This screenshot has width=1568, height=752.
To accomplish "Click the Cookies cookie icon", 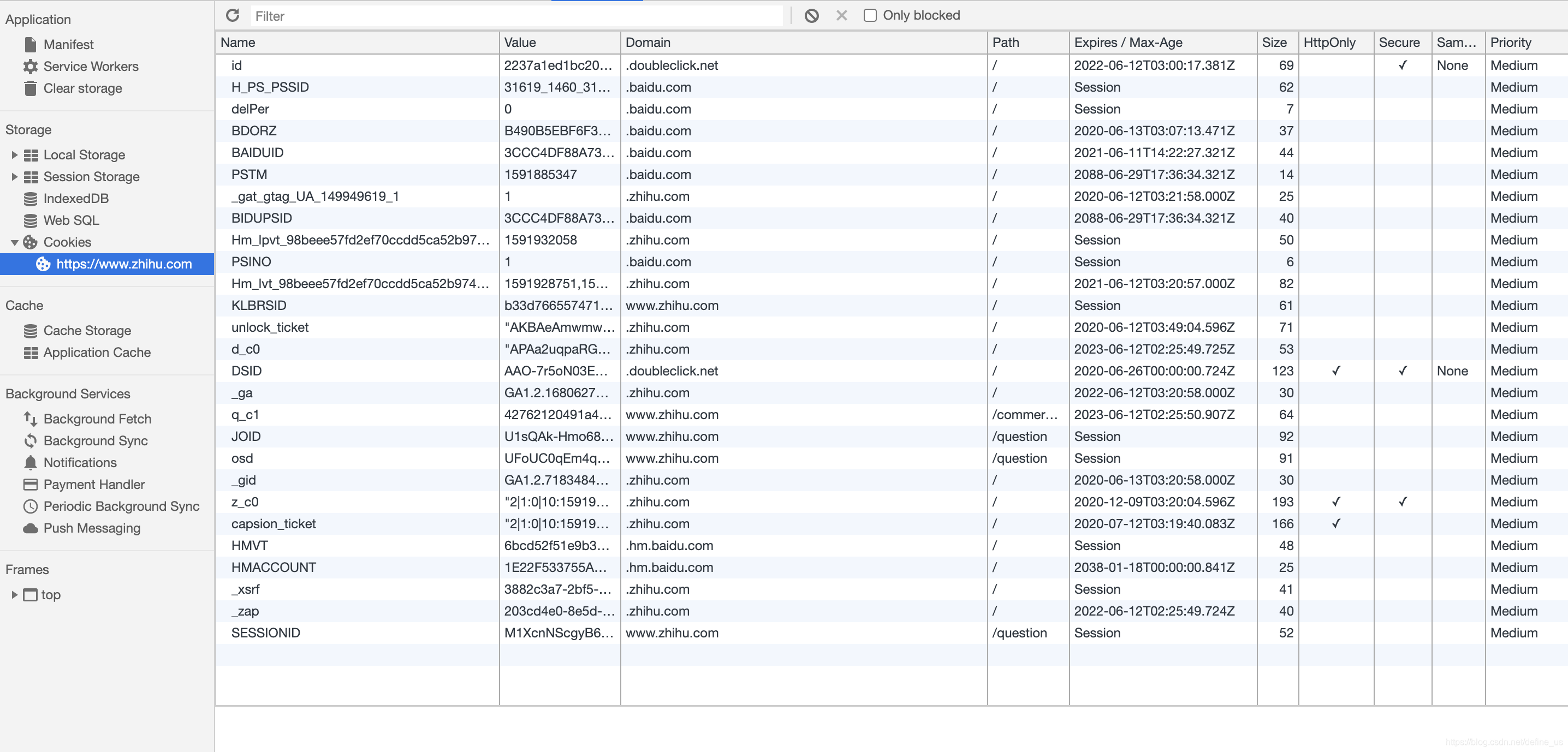I will (31, 243).
